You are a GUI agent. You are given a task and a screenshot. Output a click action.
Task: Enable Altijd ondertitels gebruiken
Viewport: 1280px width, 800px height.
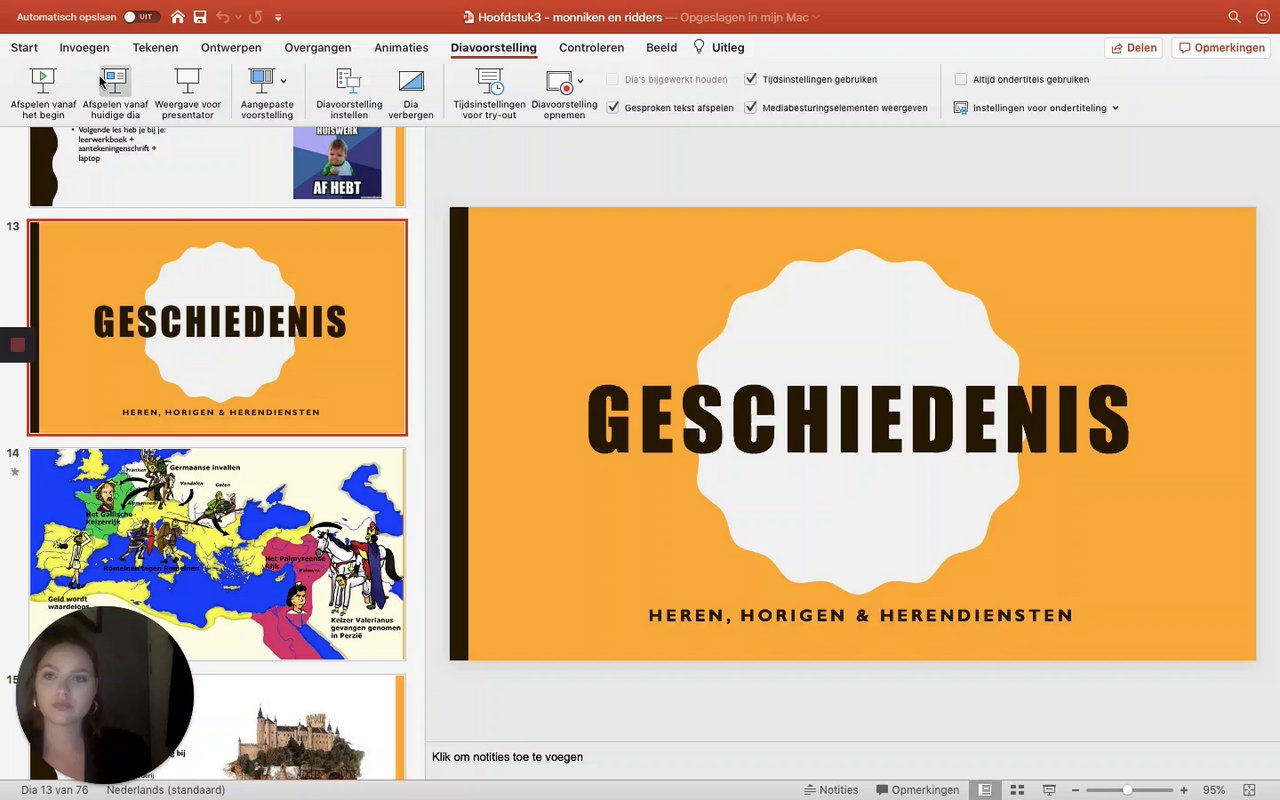coord(961,79)
